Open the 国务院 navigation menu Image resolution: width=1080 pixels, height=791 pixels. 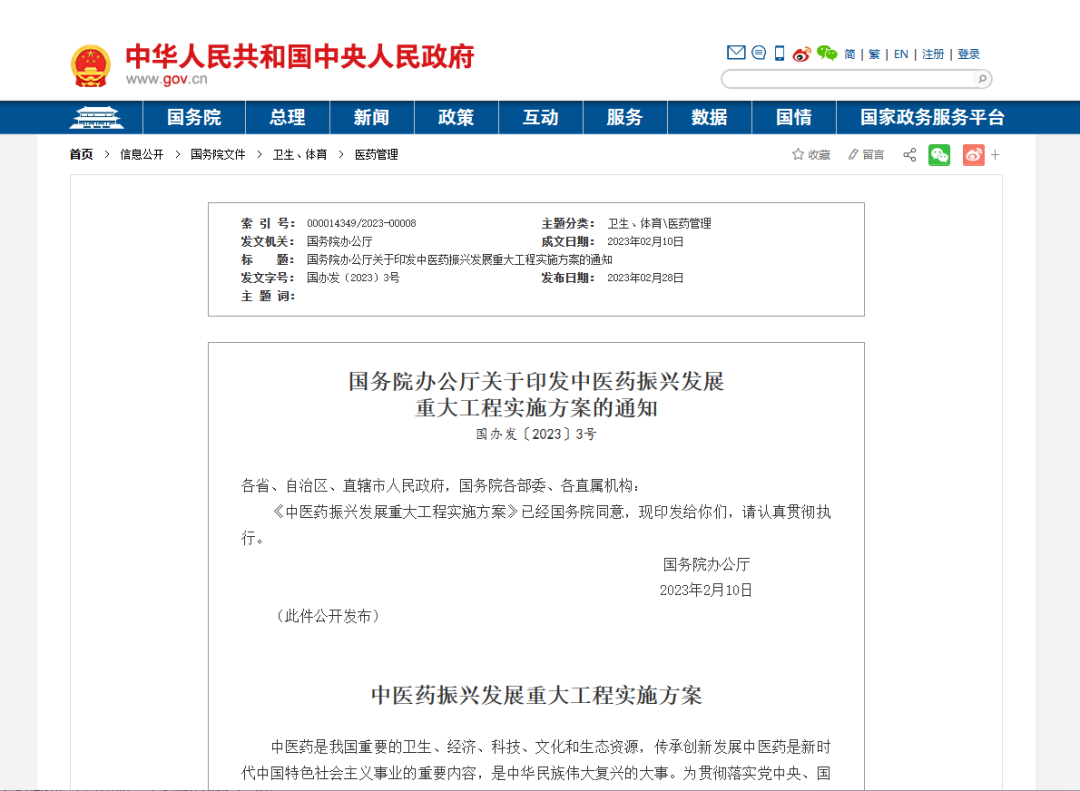pyautogui.click(x=194, y=117)
